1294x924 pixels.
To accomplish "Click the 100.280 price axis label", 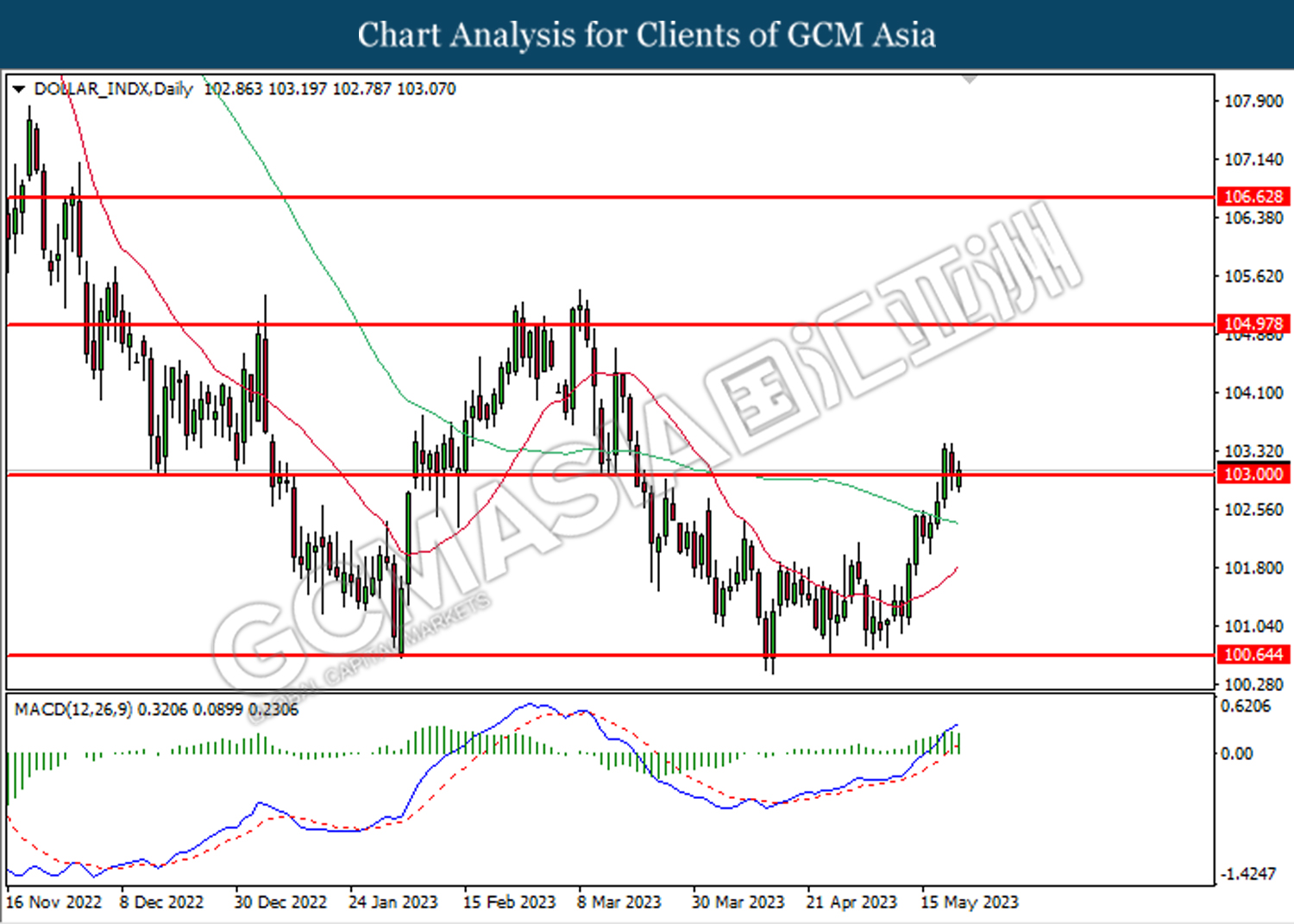I will click(1253, 684).
